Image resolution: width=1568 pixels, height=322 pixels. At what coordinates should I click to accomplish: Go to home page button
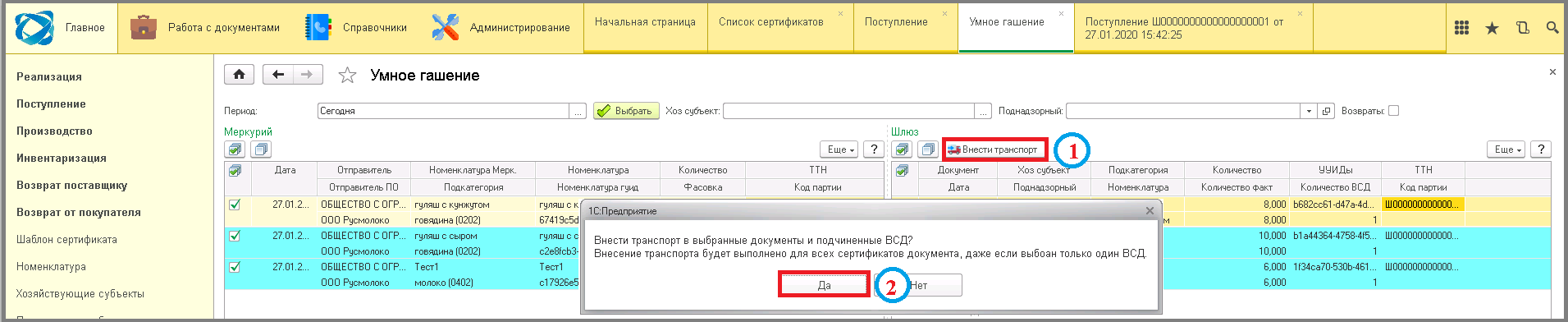coord(239,75)
